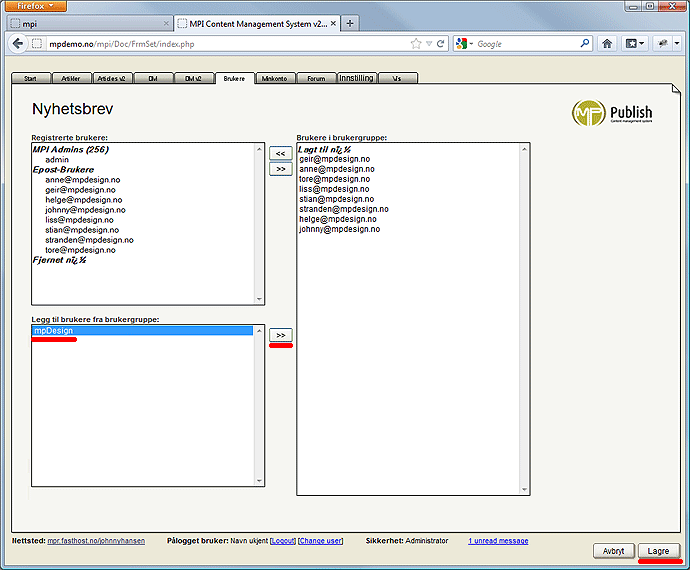This screenshot has width=690, height=570.
Task: Click scroll-up arrow in Registrerte brukere list
Action: [259, 149]
